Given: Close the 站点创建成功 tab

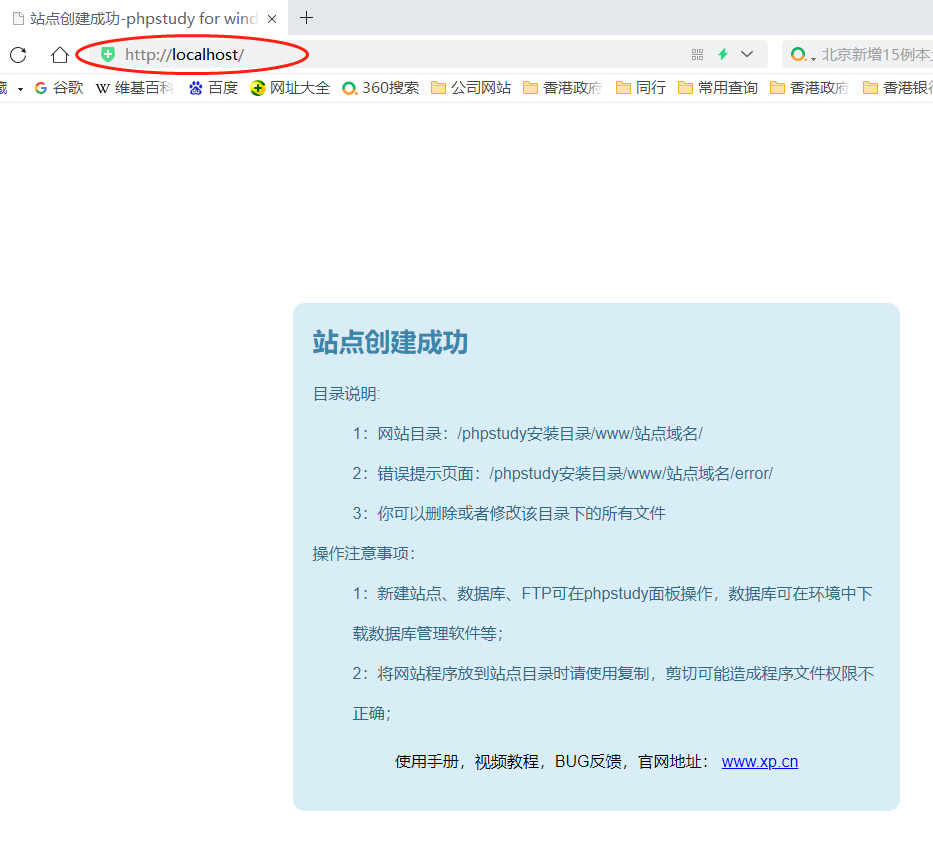Looking at the screenshot, I should [x=272, y=19].
